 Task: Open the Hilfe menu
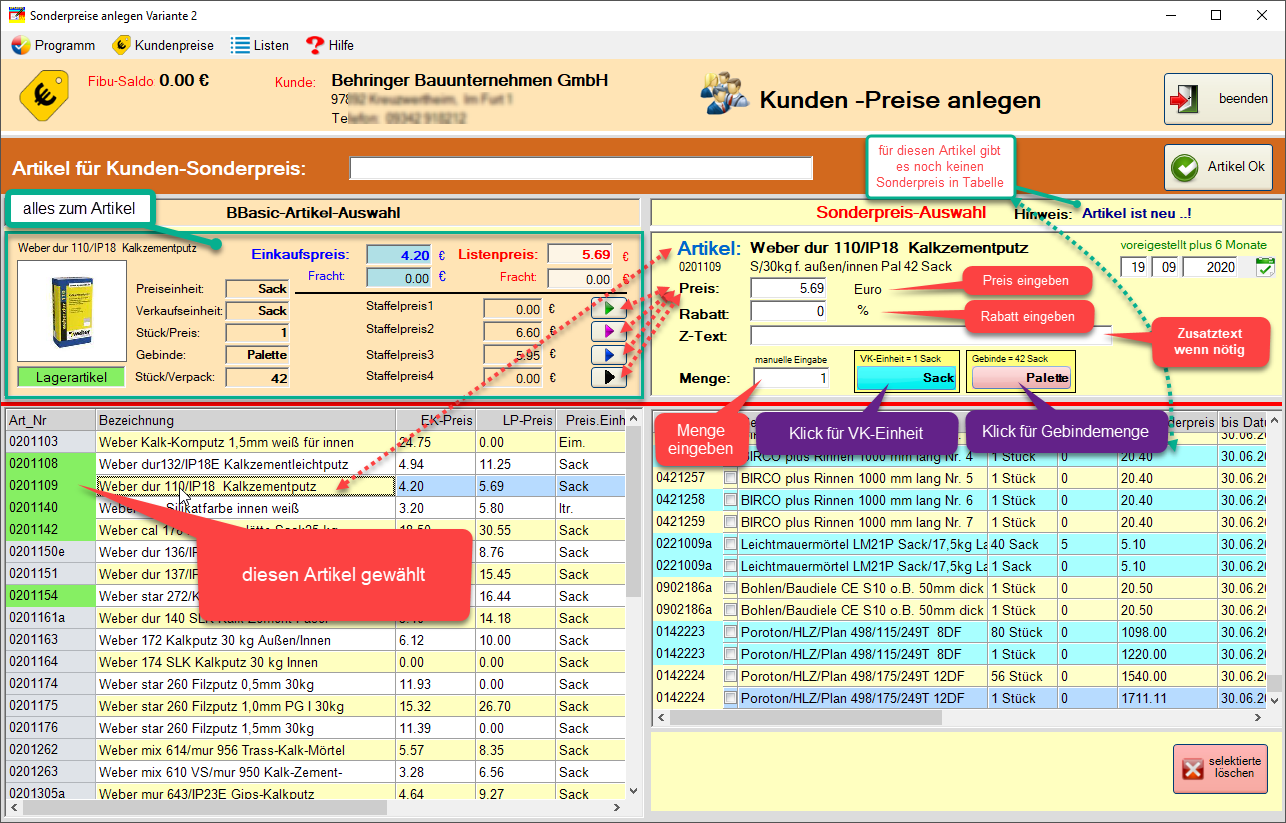click(x=330, y=45)
